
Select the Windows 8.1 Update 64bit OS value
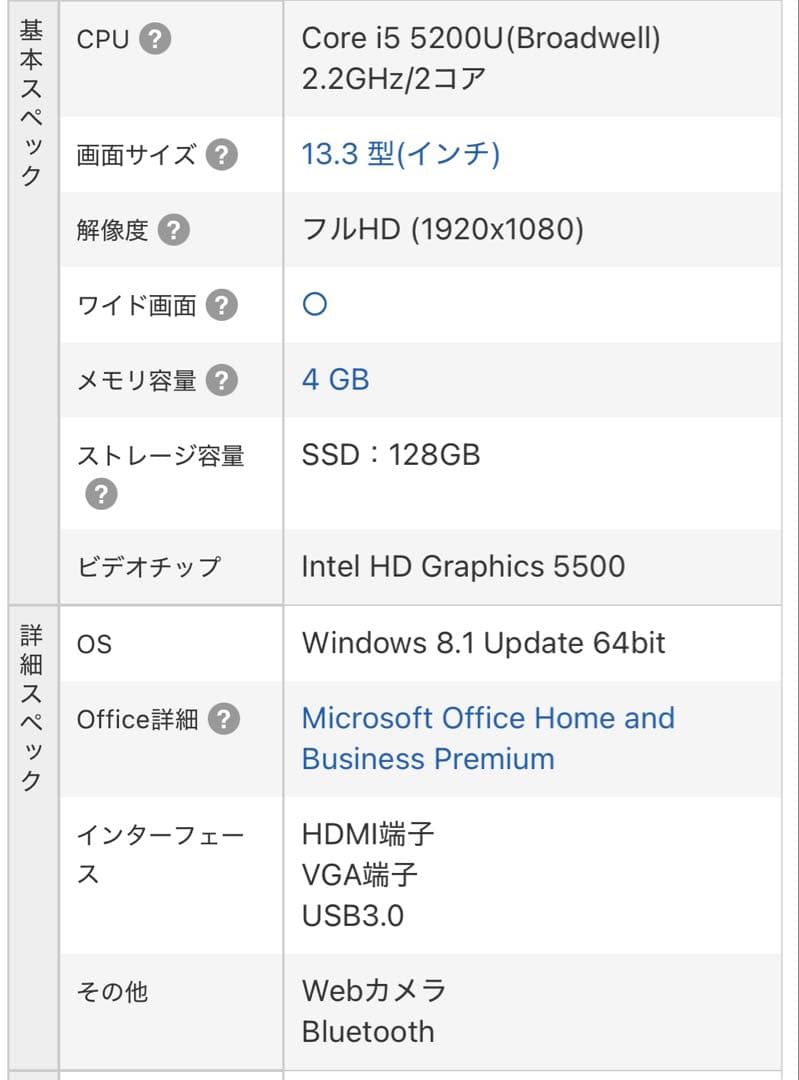pyautogui.click(x=483, y=643)
